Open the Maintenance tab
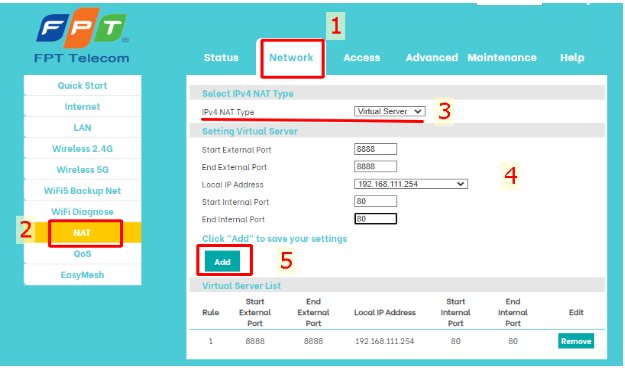Viewport: 625px width, 368px height. (x=502, y=57)
